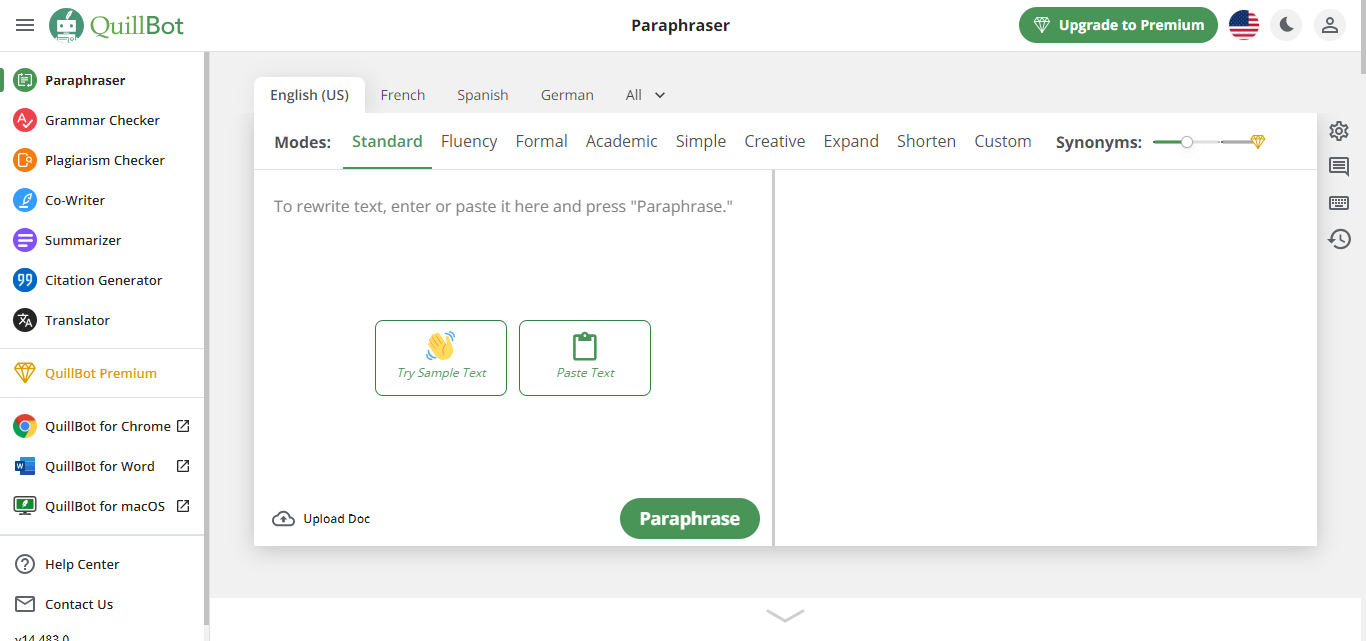Viewport: 1366px width, 641px height.
Task: Select the English (US) tab
Action: (309, 95)
